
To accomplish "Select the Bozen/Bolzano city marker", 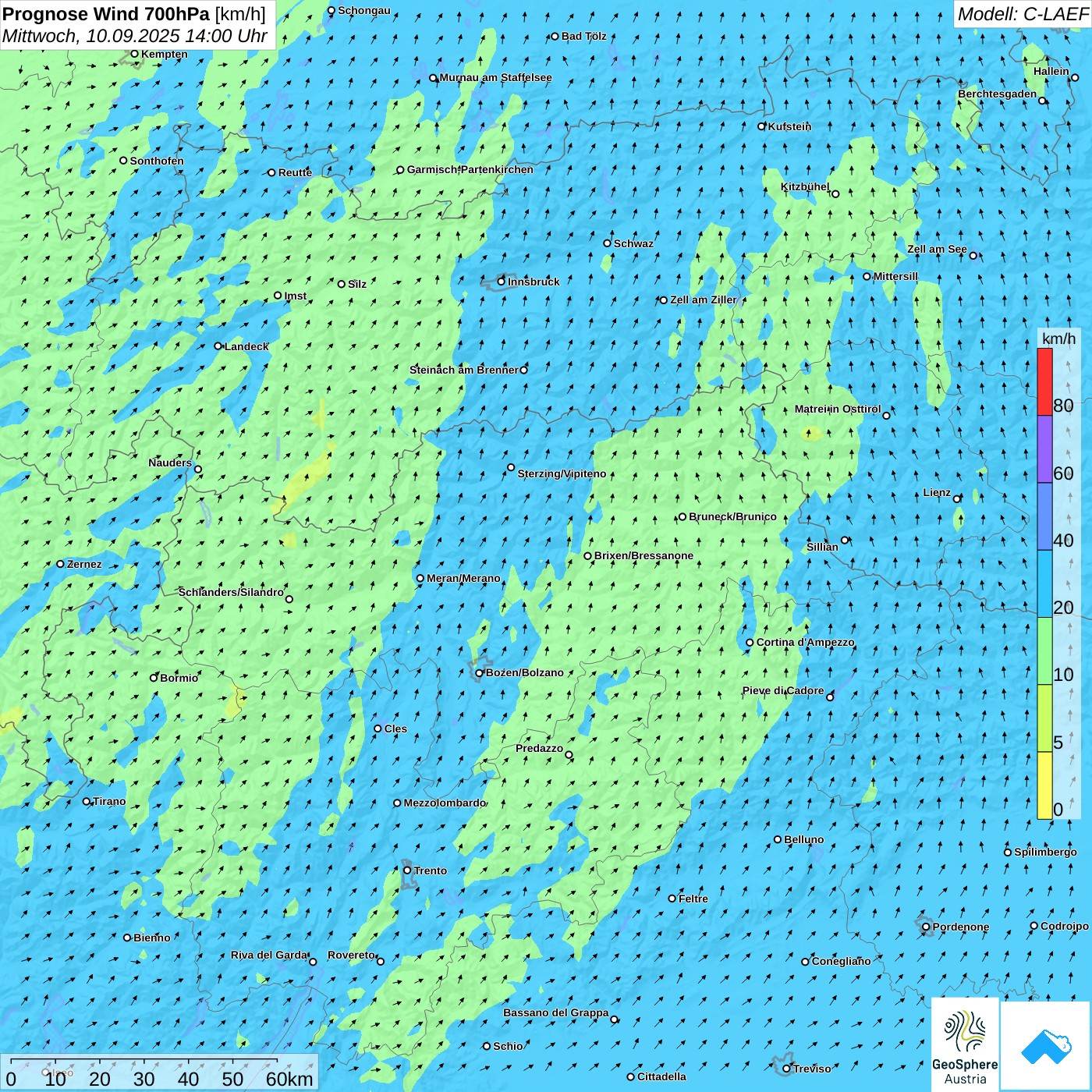I will 480,672.
